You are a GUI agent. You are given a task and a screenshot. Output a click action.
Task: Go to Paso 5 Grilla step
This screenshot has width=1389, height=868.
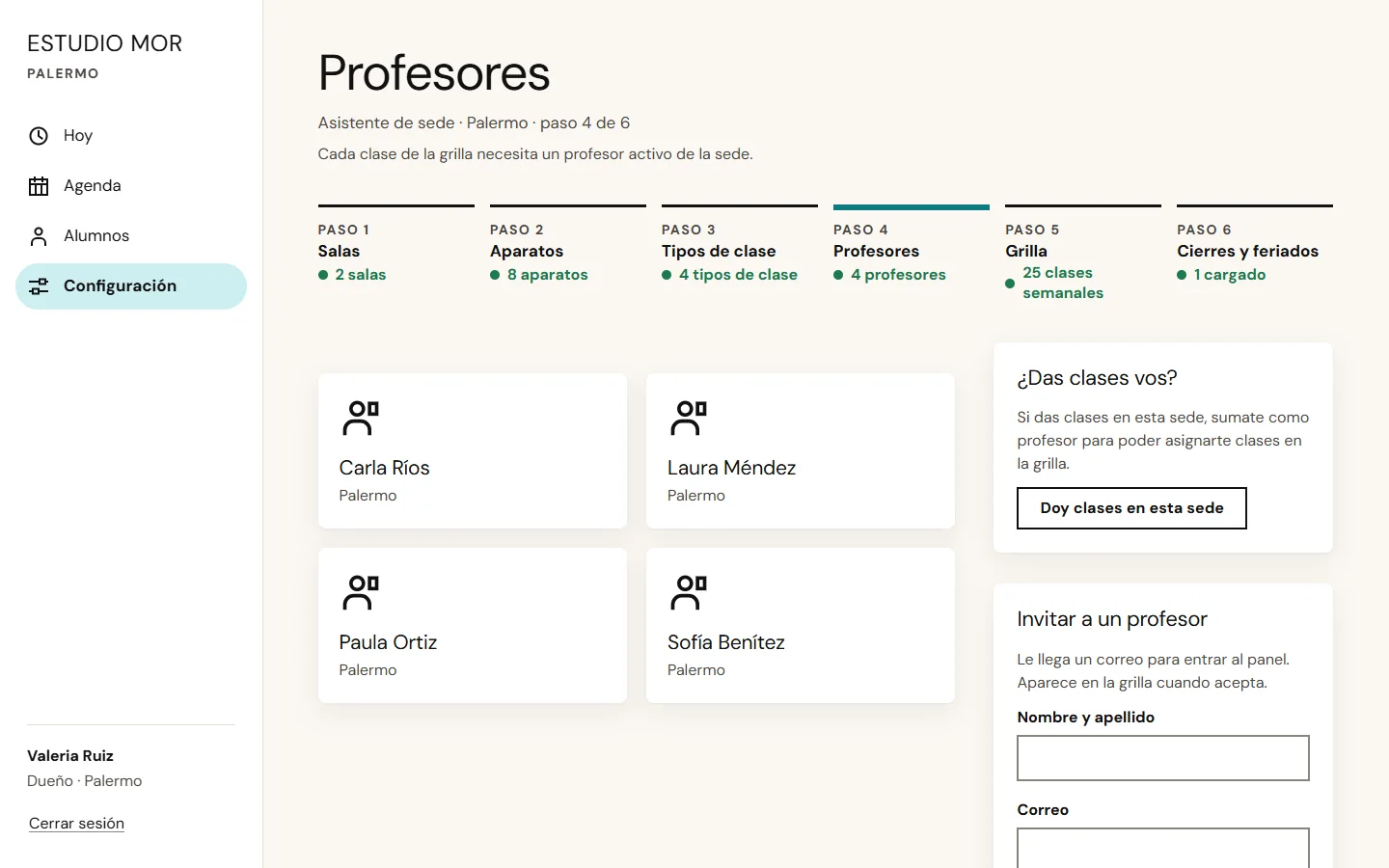[1083, 253]
